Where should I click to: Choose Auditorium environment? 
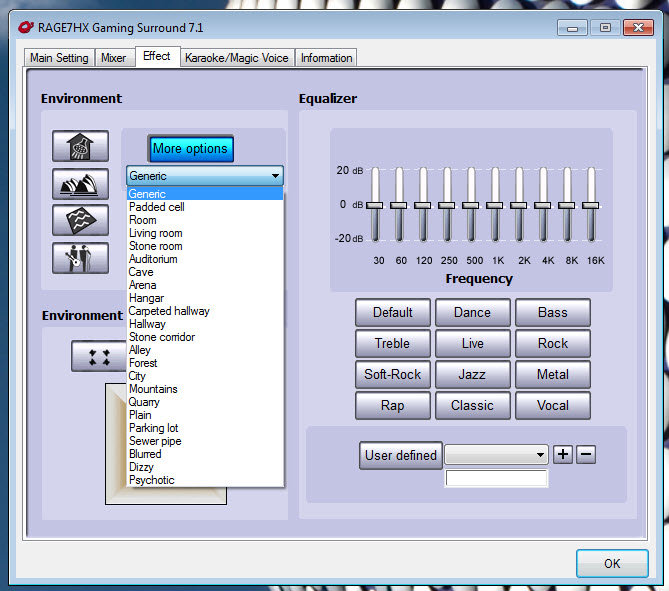[x=205, y=259]
